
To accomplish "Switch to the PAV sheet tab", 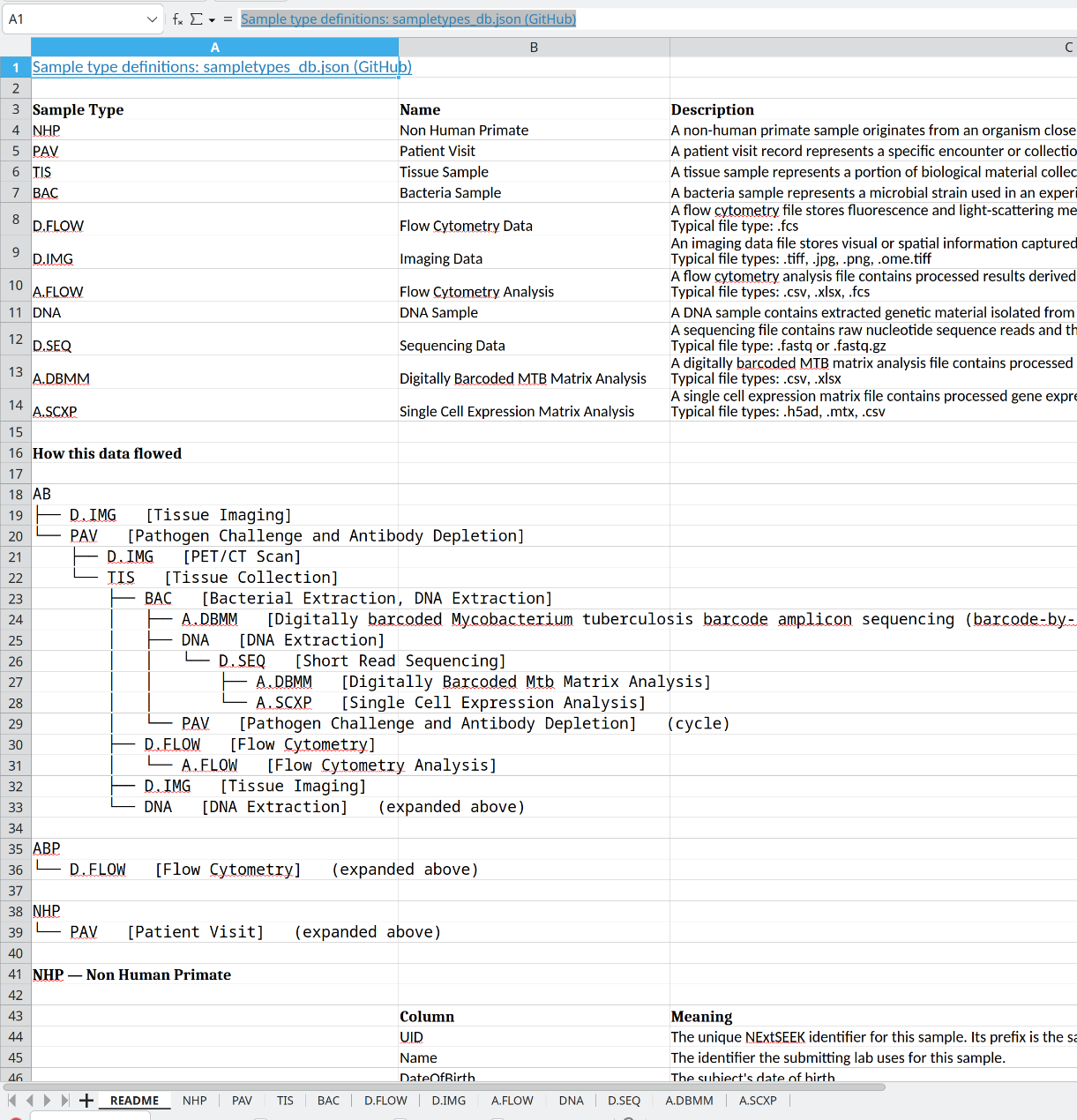I will (x=242, y=1101).
